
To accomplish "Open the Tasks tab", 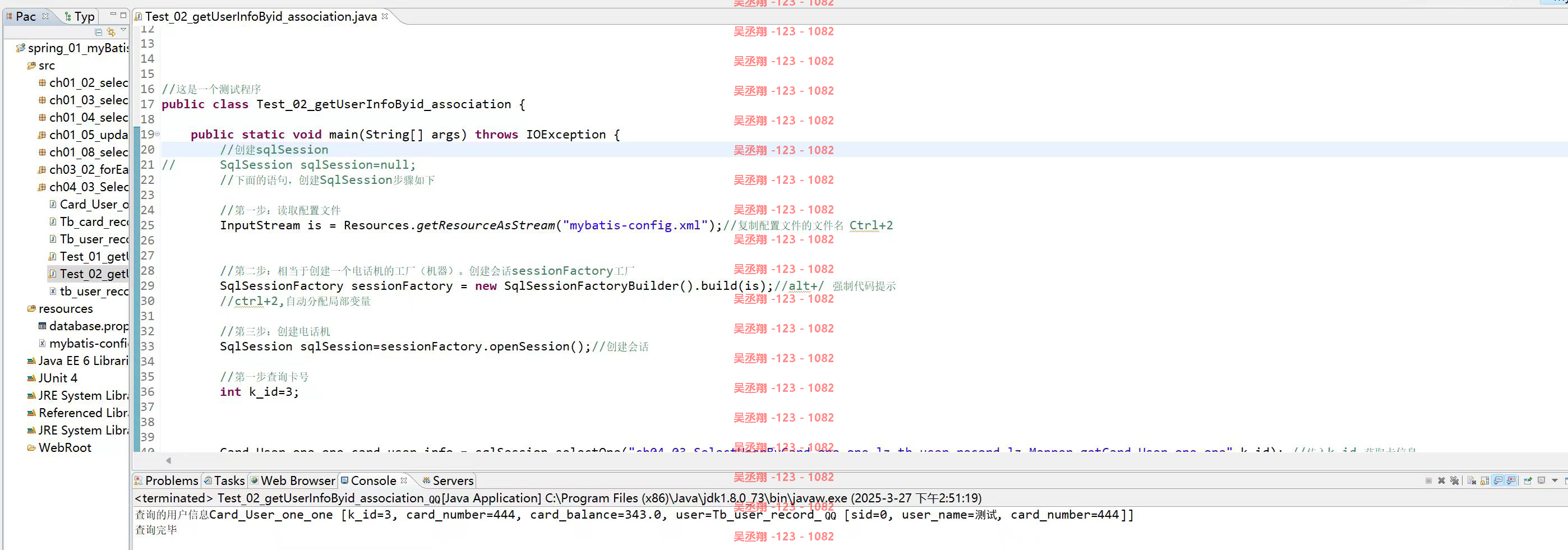I will [224, 480].
